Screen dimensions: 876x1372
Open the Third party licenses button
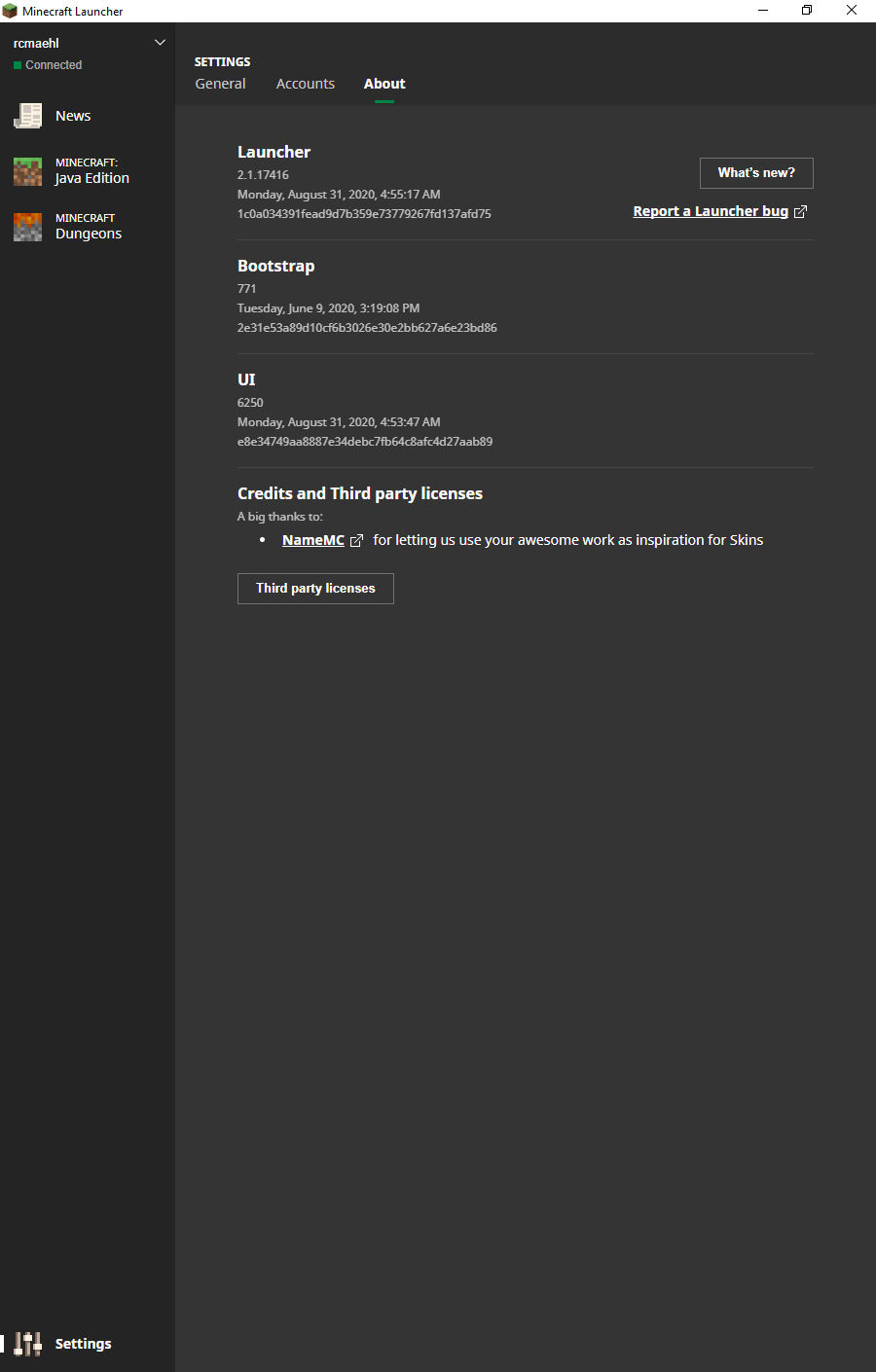click(x=315, y=589)
